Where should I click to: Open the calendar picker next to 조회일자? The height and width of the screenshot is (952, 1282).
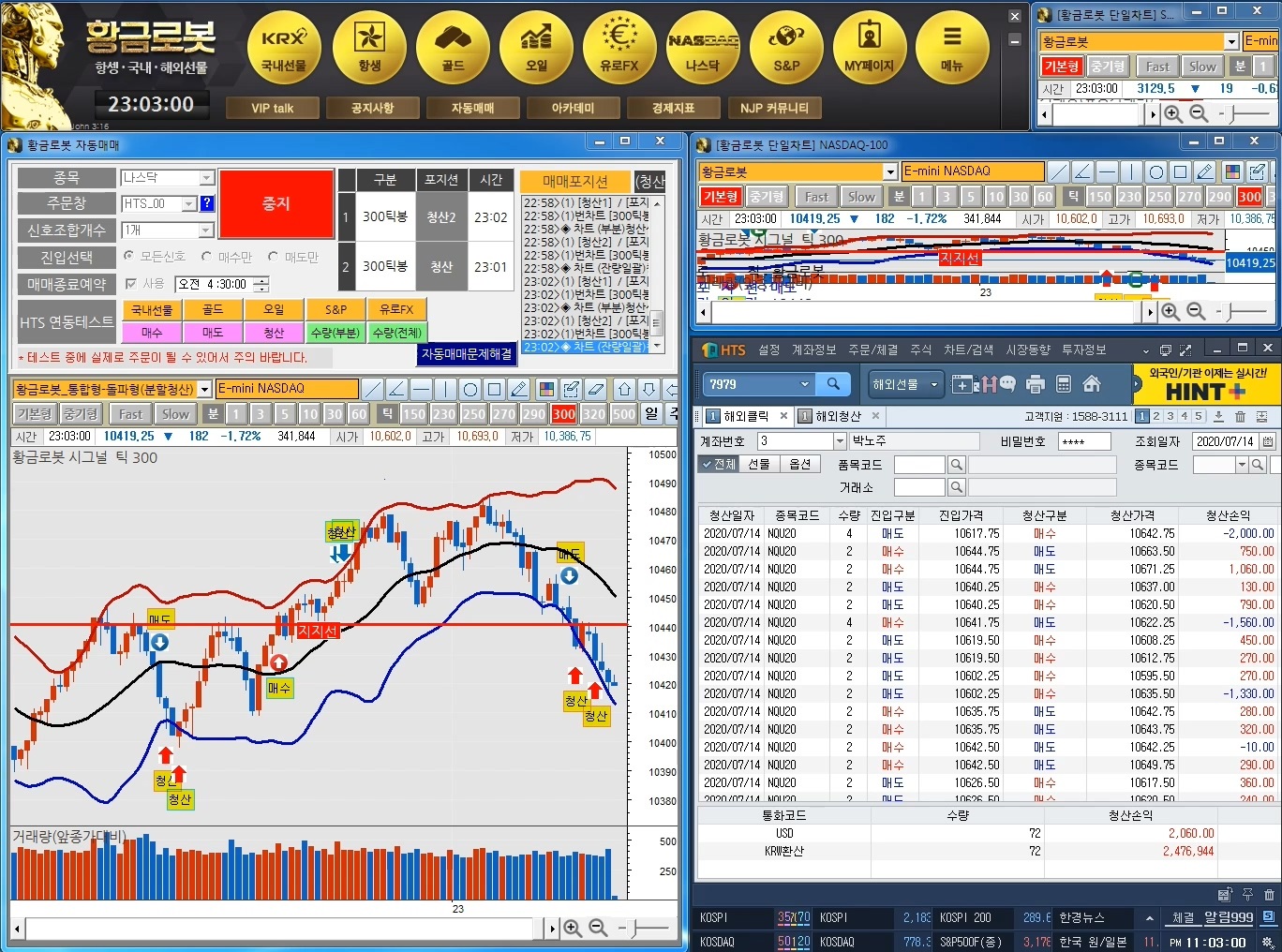point(1268,441)
